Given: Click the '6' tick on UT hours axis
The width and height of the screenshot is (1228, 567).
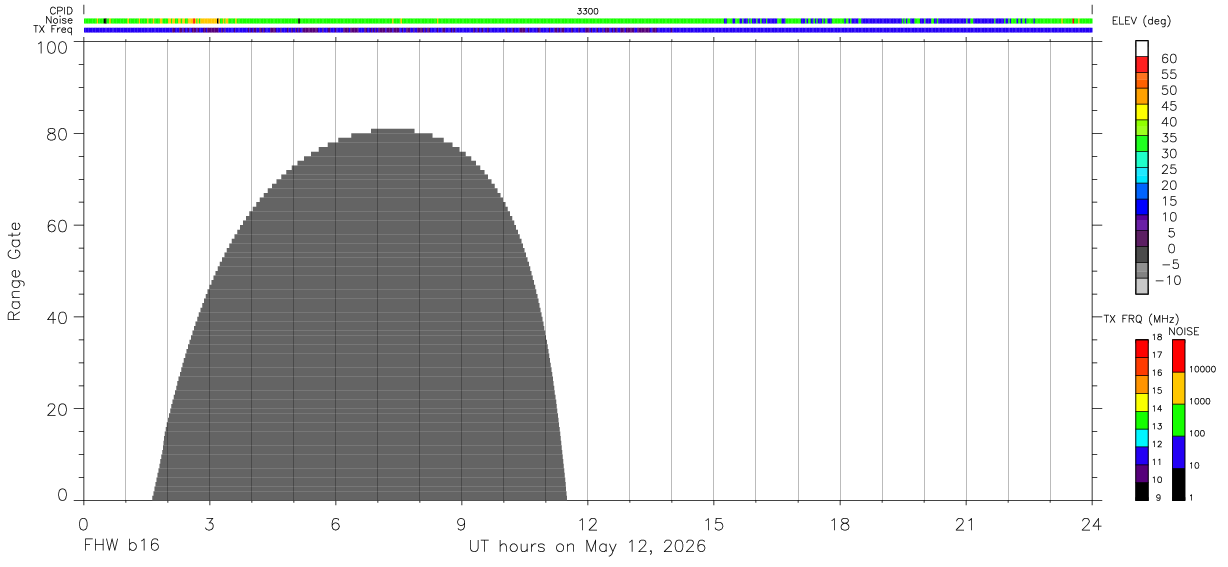Looking at the screenshot, I should (x=335, y=524).
